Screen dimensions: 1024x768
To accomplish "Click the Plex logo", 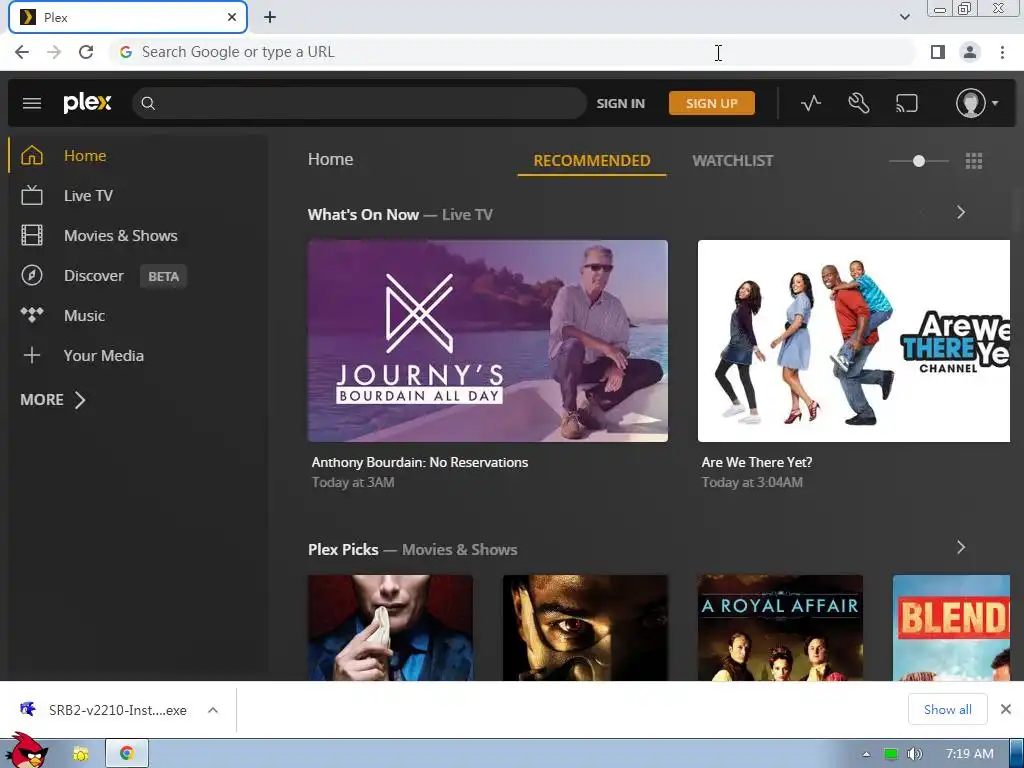I will [x=88, y=103].
